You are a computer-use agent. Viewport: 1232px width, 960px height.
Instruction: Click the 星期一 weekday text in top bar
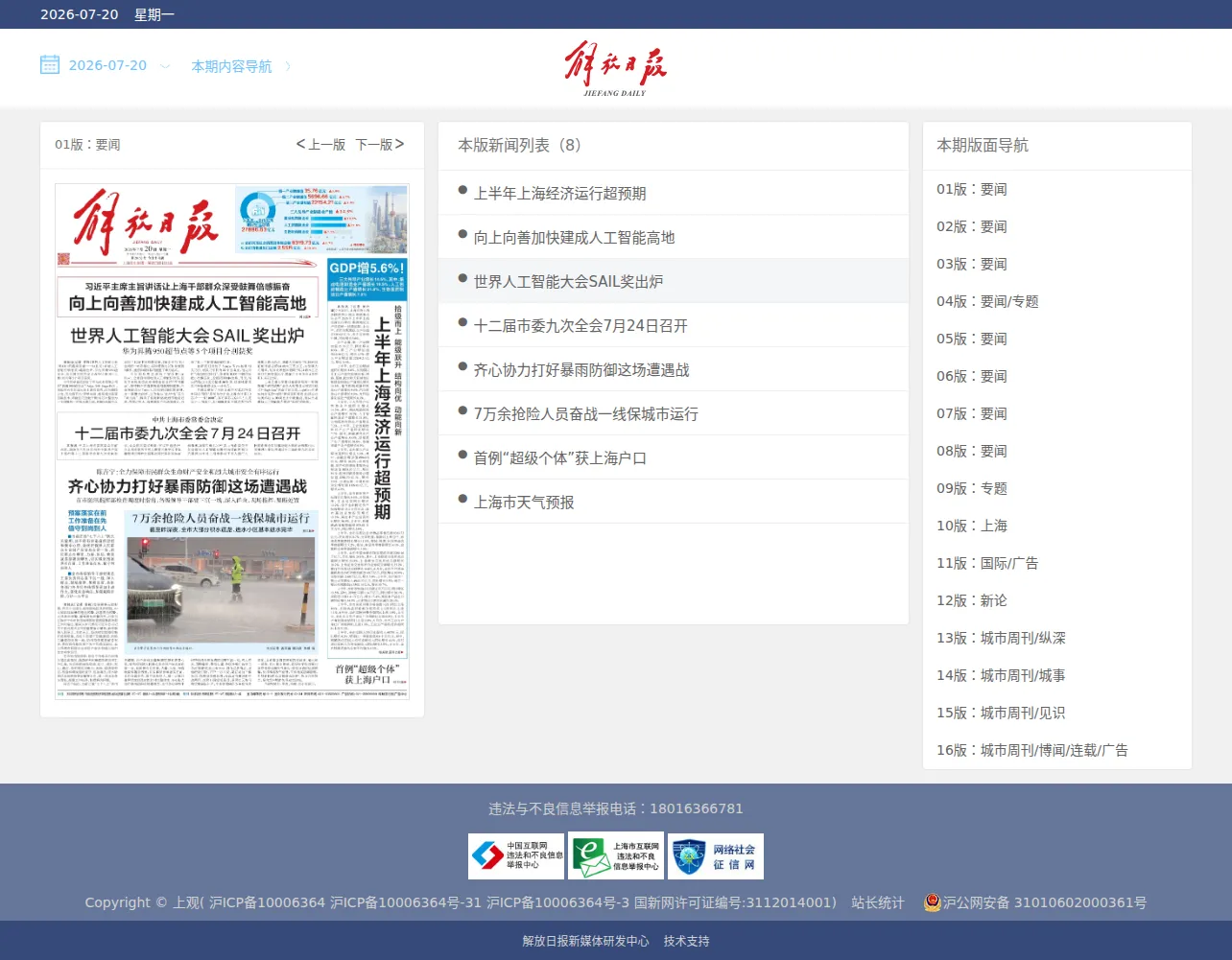pos(154,14)
